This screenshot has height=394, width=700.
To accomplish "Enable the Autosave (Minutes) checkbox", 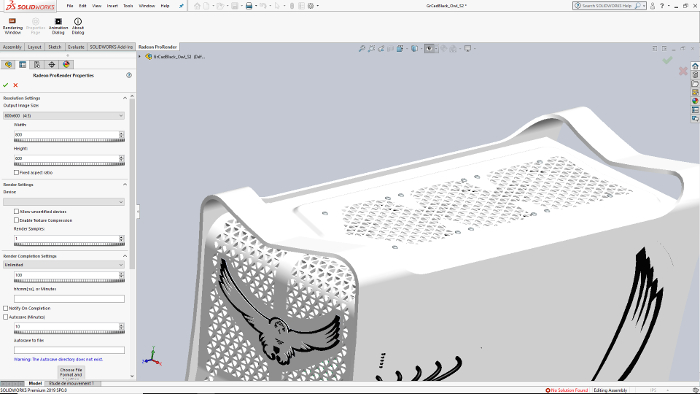I will (6, 317).
